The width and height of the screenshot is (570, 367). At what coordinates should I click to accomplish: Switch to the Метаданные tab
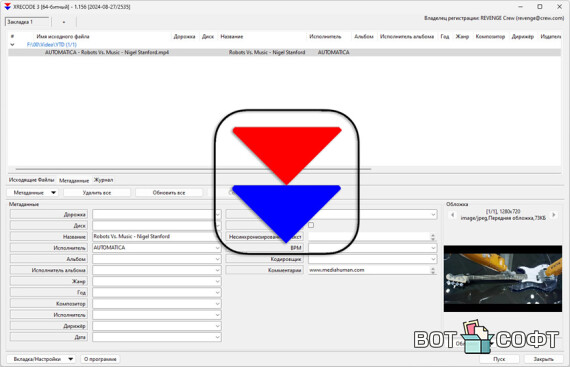pyautogui.click(x=74, y=180)
